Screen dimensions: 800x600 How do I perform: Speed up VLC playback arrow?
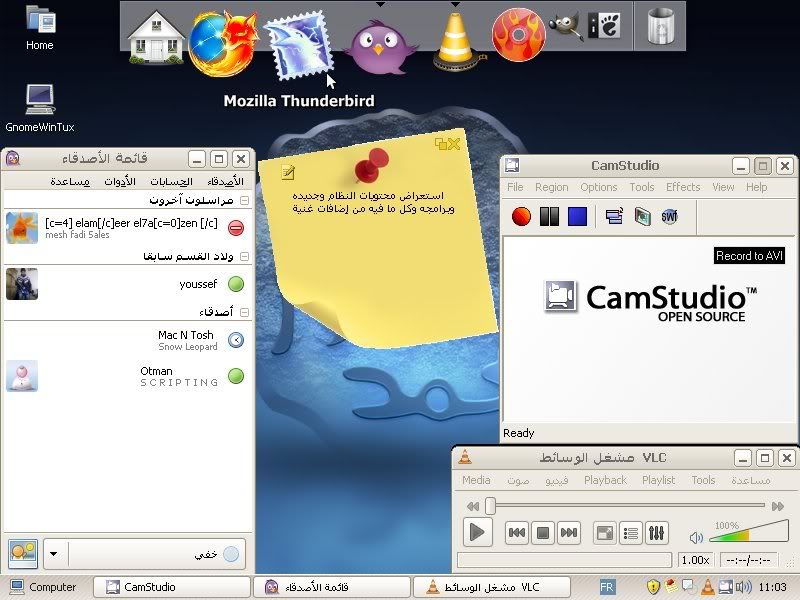778,506
